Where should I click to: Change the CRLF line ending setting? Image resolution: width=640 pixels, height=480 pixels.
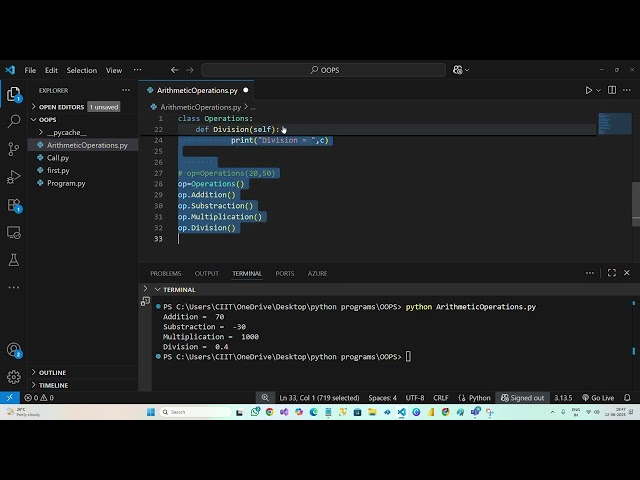(441, 398)
